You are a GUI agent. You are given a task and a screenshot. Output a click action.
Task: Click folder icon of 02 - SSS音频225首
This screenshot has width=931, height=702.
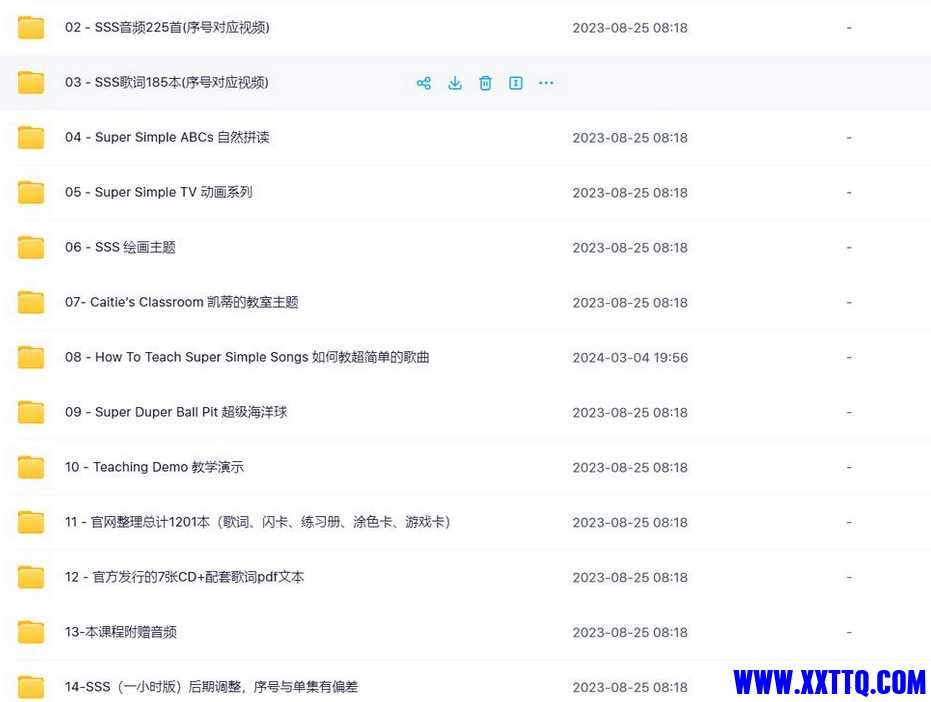coord(31,27)
